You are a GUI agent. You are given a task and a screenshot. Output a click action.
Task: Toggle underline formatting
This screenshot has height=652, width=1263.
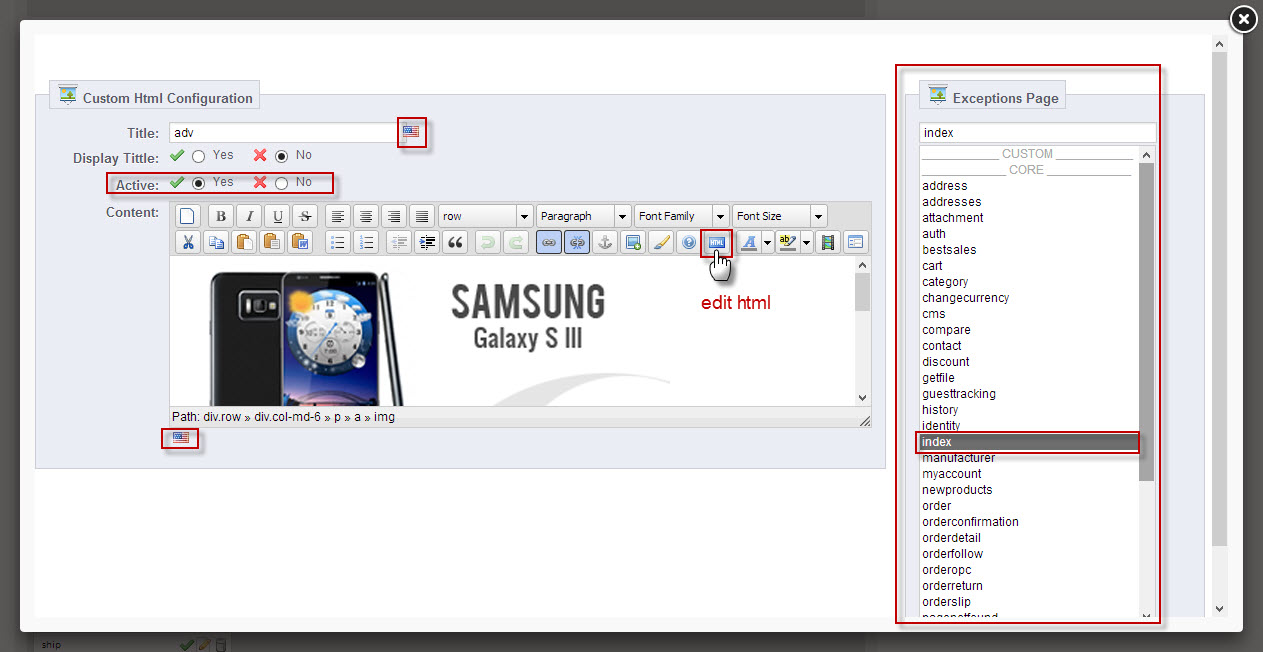click(276, 216)
